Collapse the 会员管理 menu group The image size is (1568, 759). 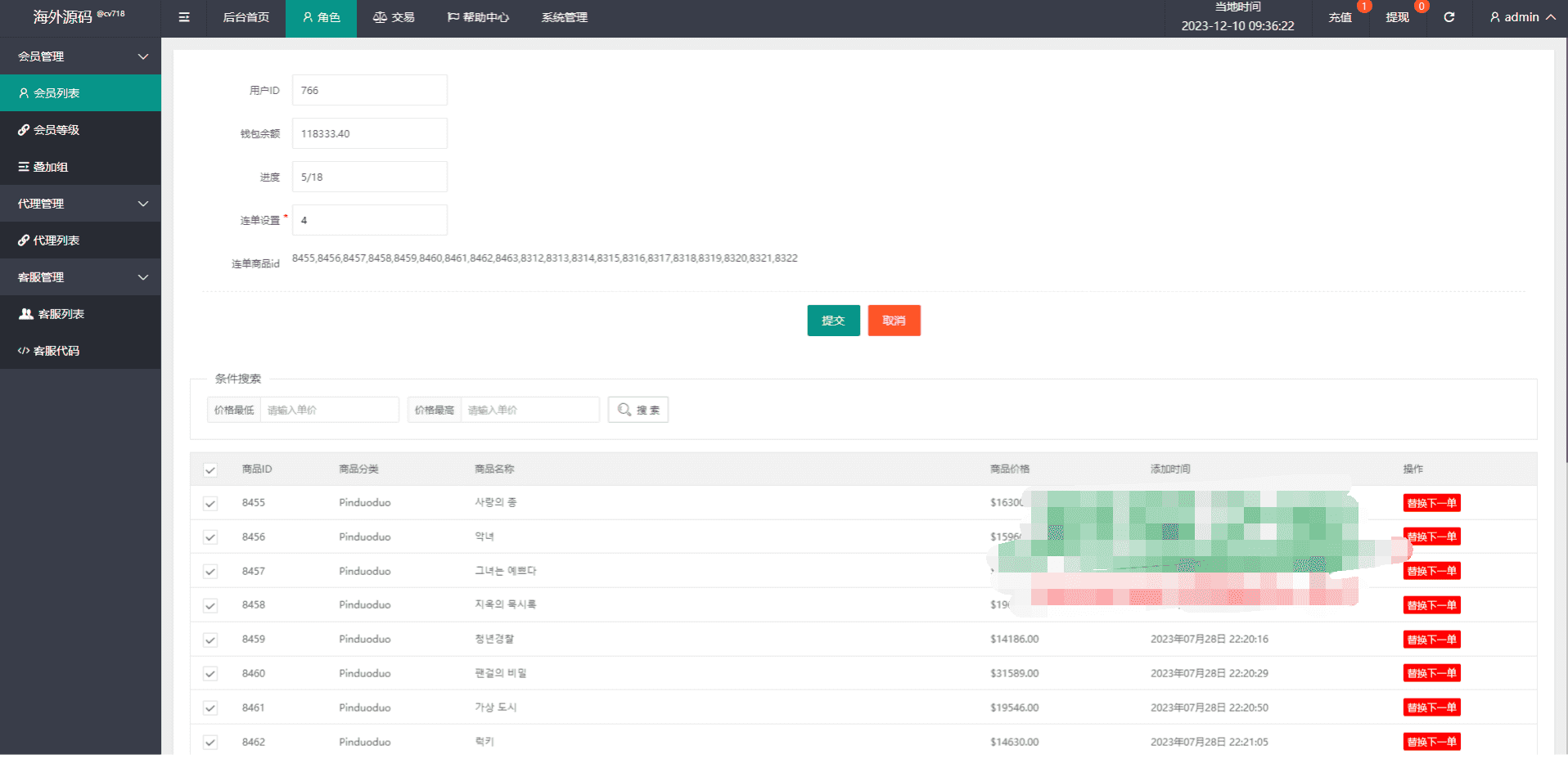80,56
